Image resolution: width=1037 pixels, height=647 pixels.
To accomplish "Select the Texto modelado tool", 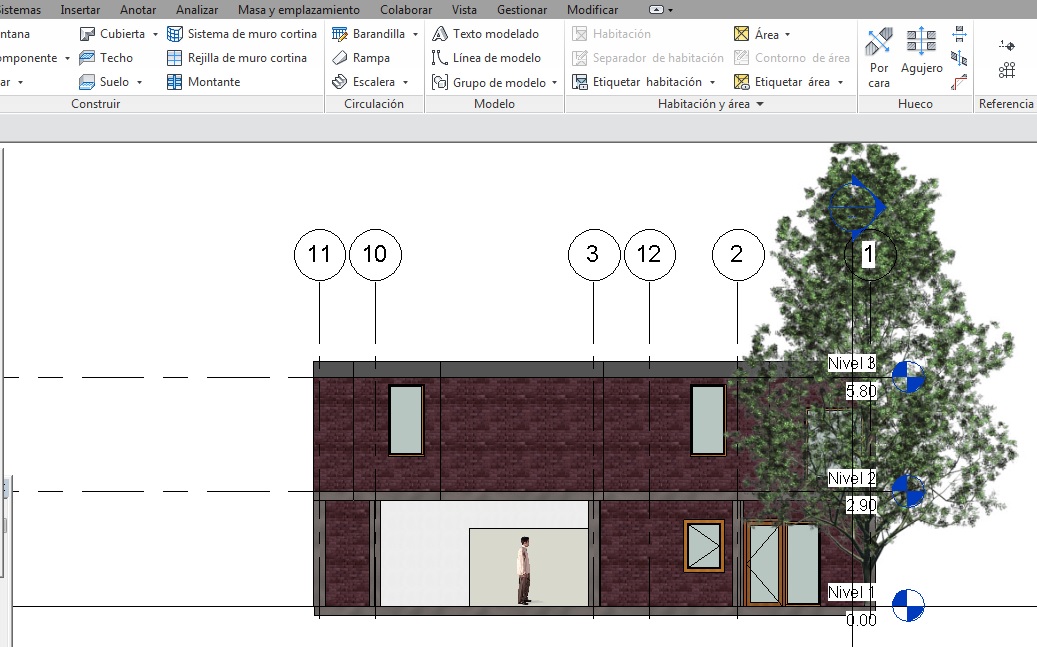I will [485, 34].
